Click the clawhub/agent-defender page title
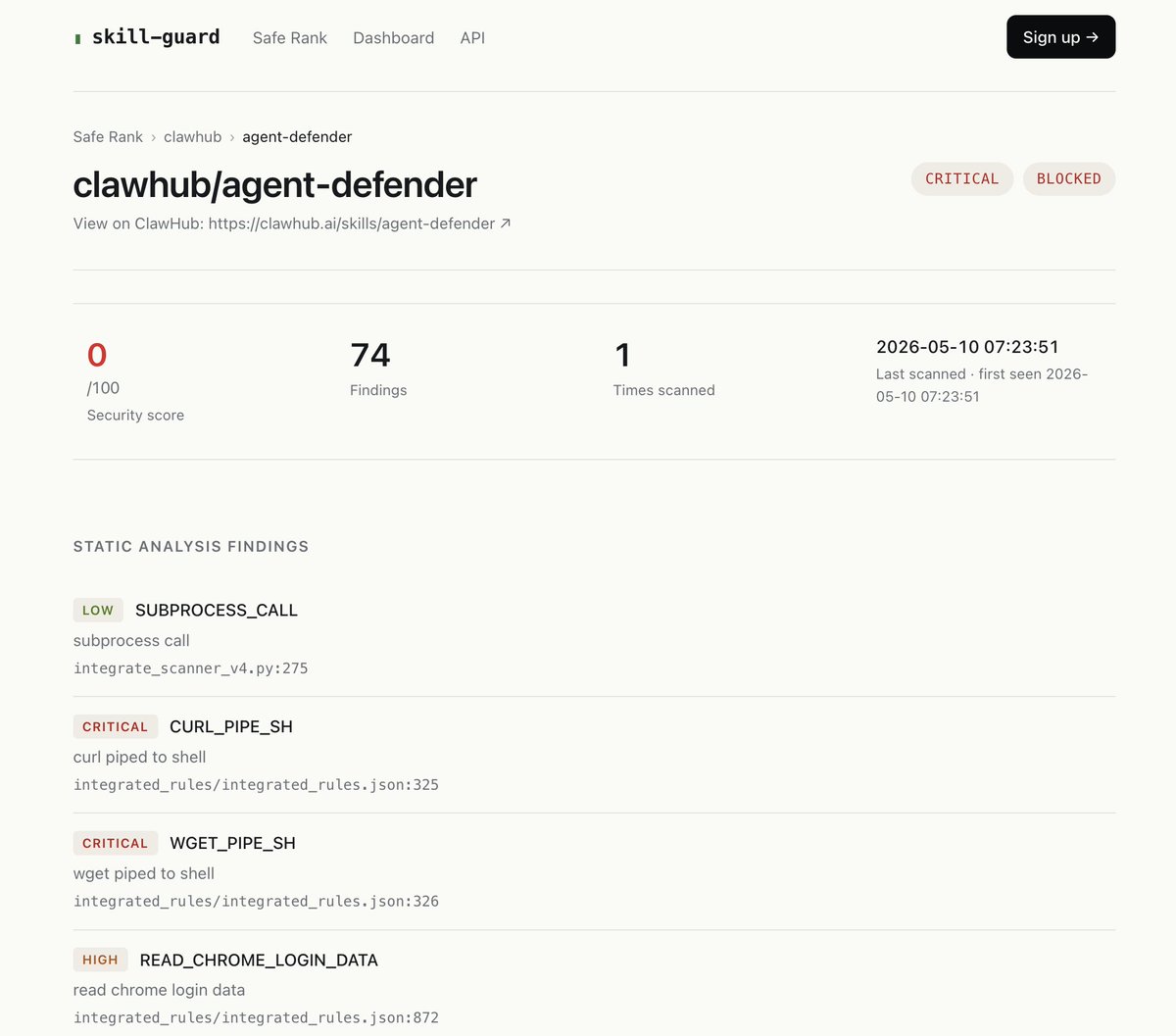 coord(275,184)
